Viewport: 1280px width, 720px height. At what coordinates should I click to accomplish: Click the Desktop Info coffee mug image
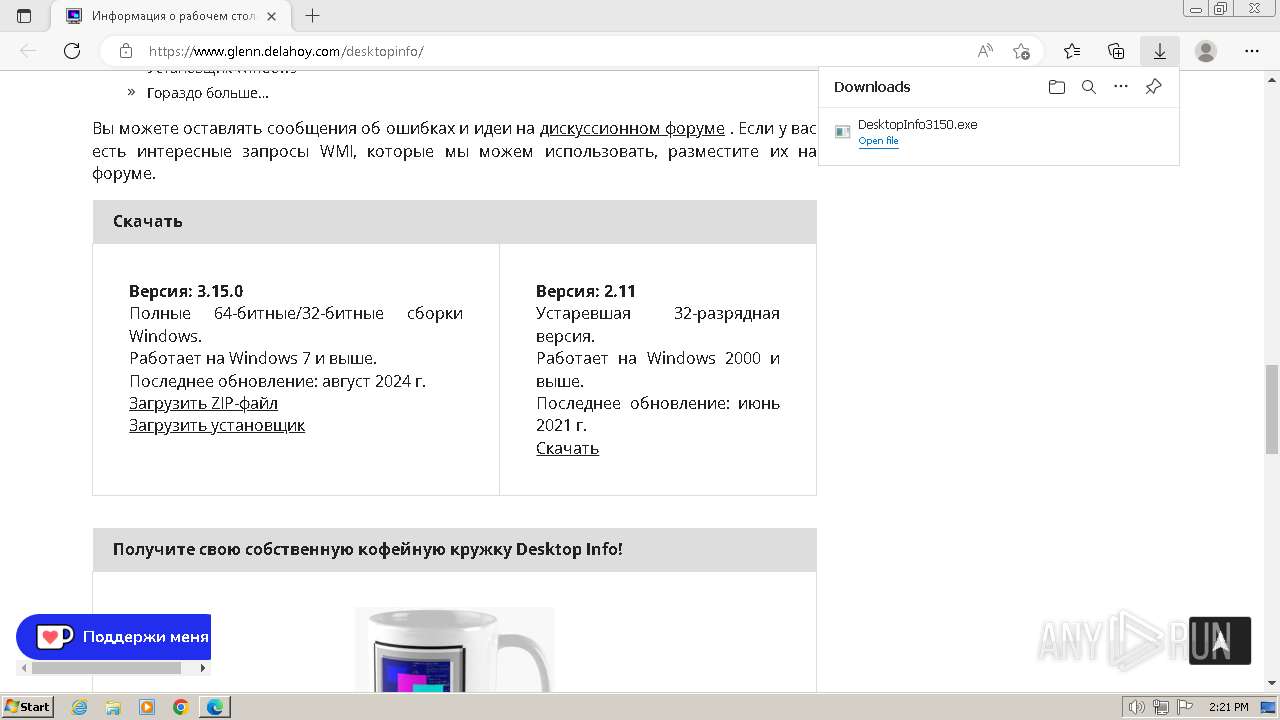(454, 649)
